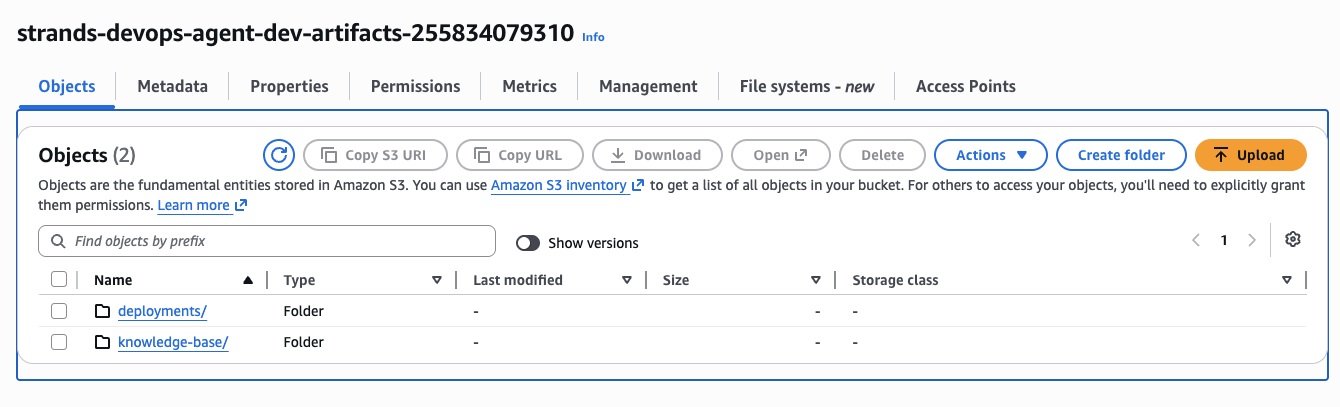Tick the select-all objects checkbox

point(59,280)
